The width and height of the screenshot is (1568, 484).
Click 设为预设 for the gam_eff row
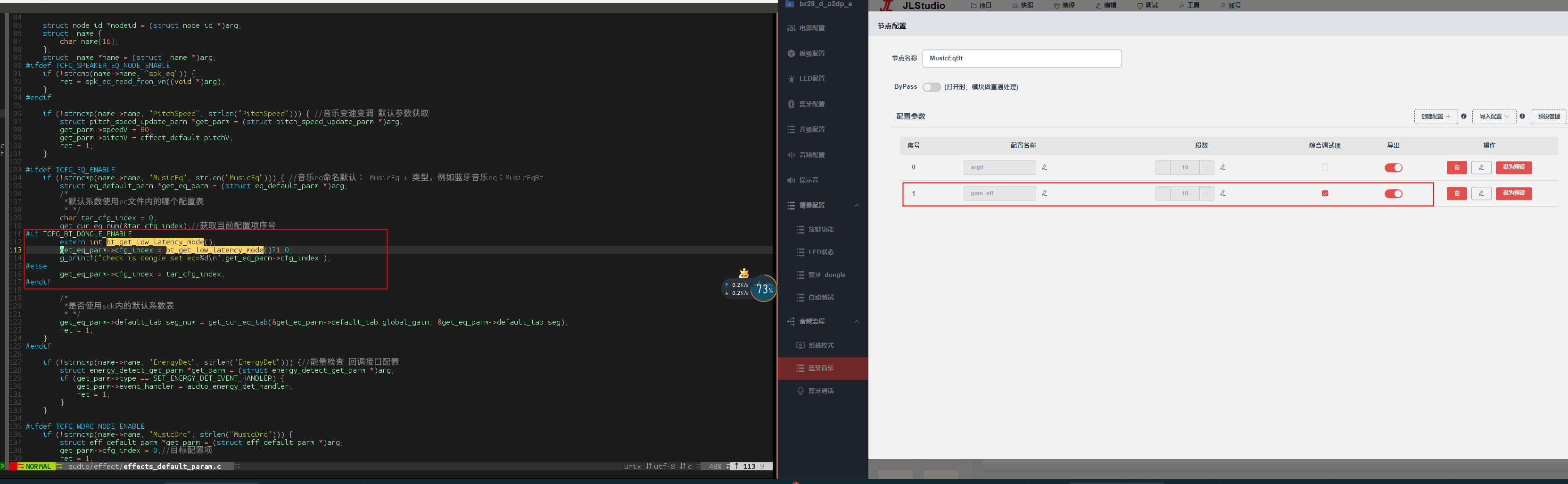coord(1513,193)
